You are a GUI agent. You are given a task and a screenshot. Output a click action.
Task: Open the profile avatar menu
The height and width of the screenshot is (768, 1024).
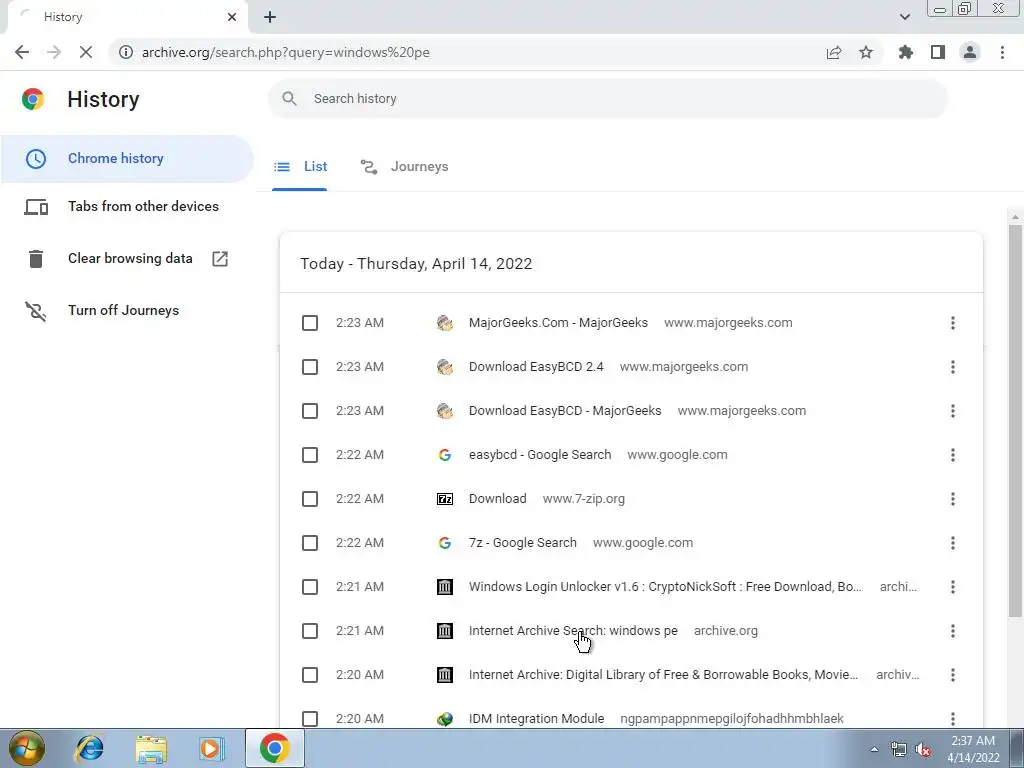pos(970,52)
